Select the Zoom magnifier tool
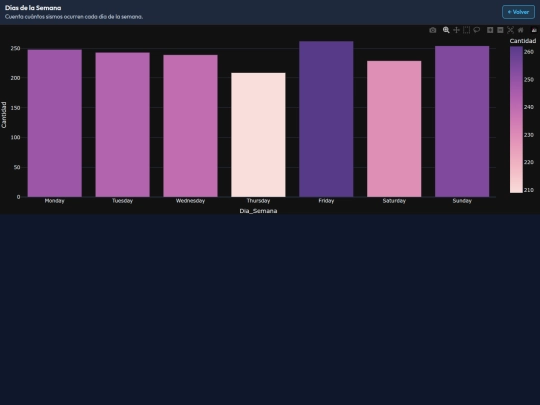Image resolution: width=540 pixels, height=405 pixels. point(446,30)
